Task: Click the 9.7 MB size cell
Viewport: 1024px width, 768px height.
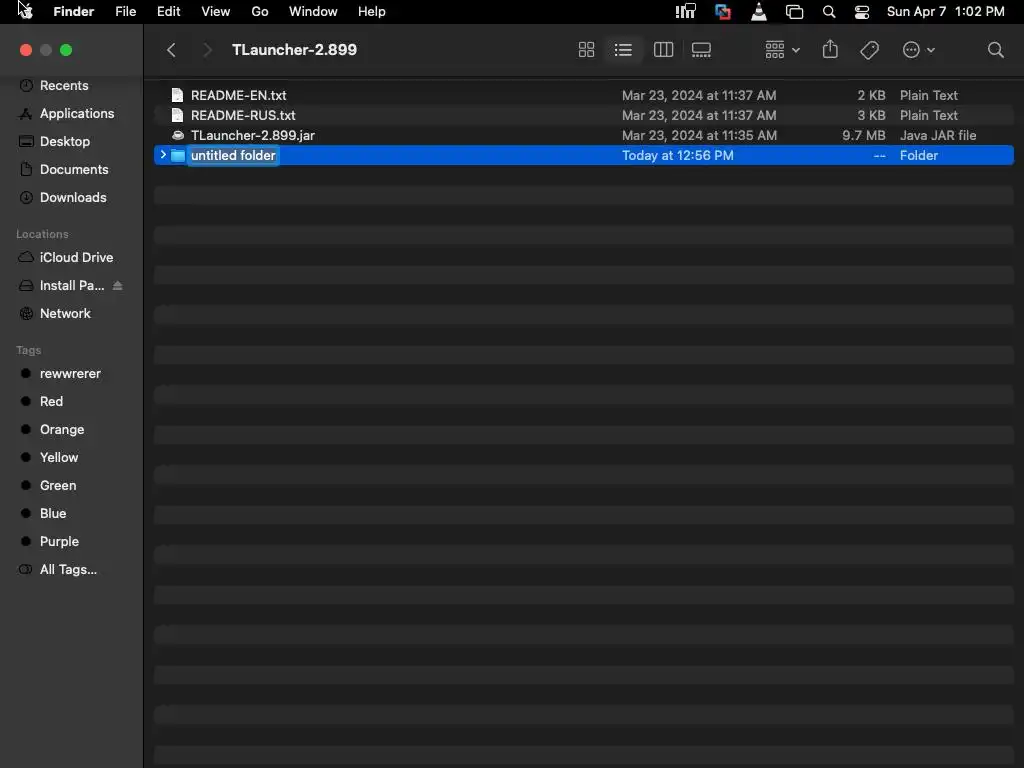Action: pyautogui.click(x=863, y=135)
